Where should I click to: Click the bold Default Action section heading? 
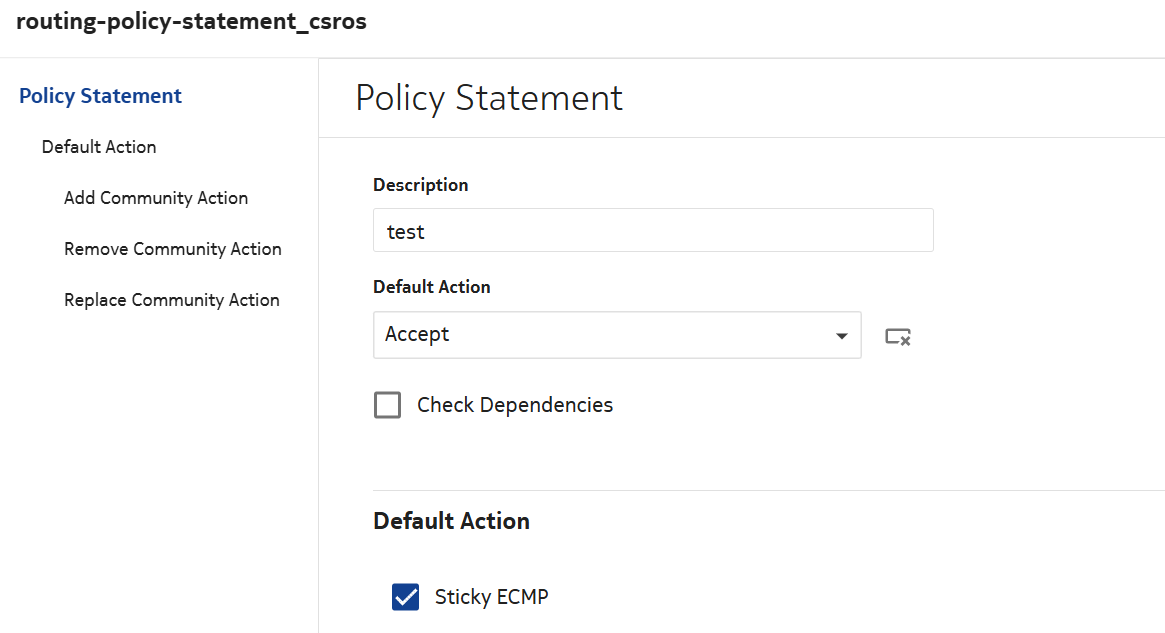451,521
